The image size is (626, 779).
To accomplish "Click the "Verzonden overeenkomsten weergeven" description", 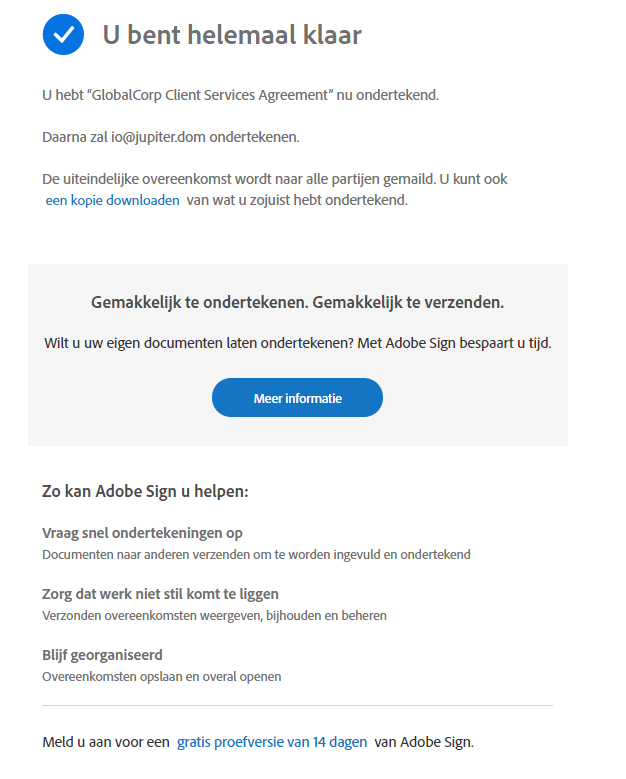I will [214, 615].
